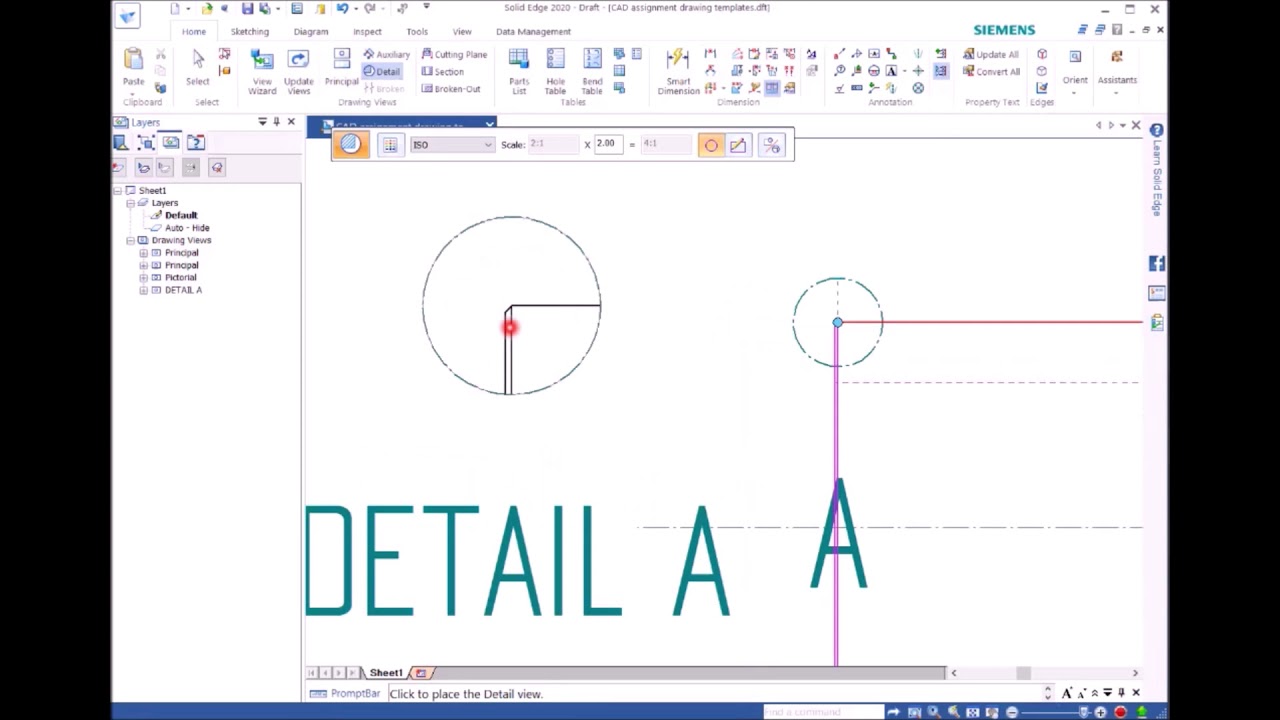Open the Parts List tool

tap(519, 71)
